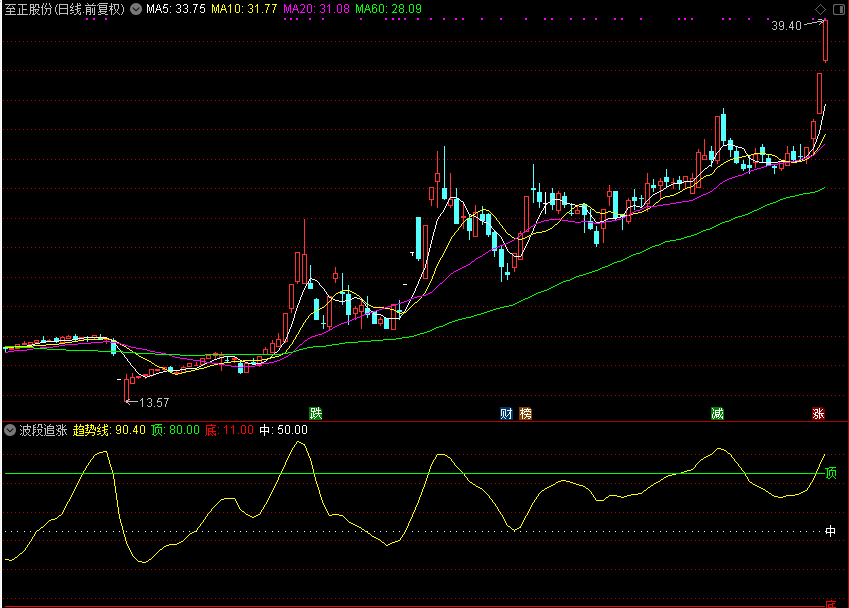This screenshot has width=849, height=608.
Task: Click the 中: 50.00 value label
Action: (284, 430)
